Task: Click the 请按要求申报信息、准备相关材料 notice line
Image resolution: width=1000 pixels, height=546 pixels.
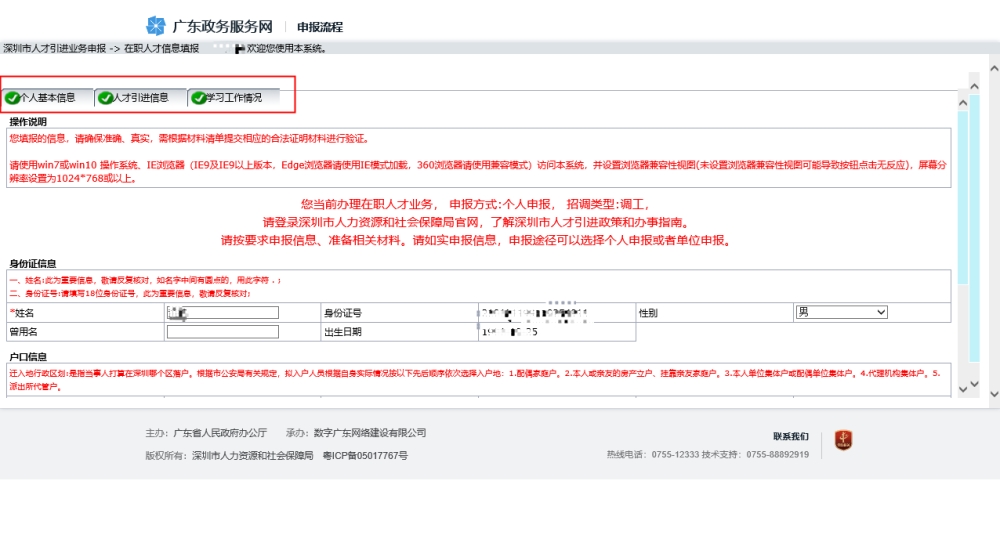Action: 476,240
